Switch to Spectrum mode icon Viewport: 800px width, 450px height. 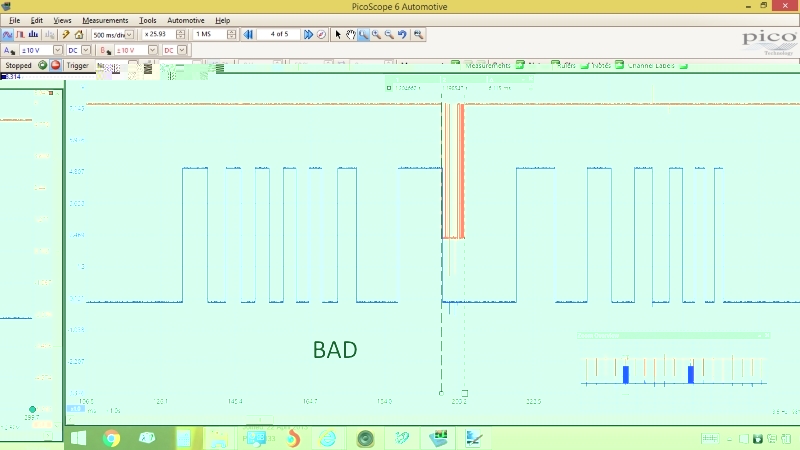(34, 35)
